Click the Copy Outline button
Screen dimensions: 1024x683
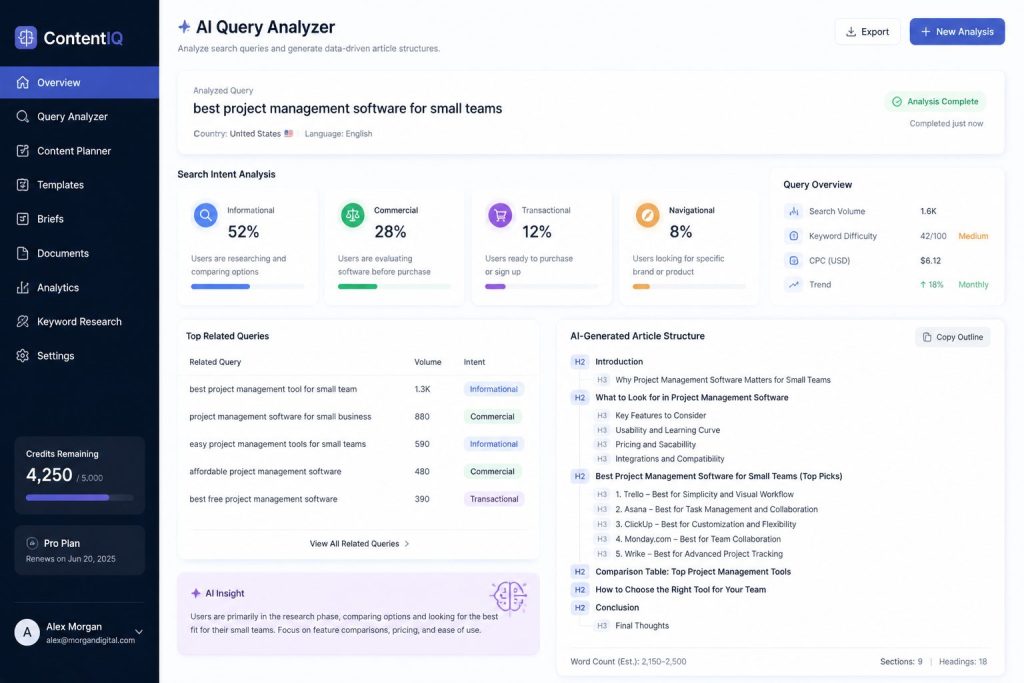coord(953,337)
